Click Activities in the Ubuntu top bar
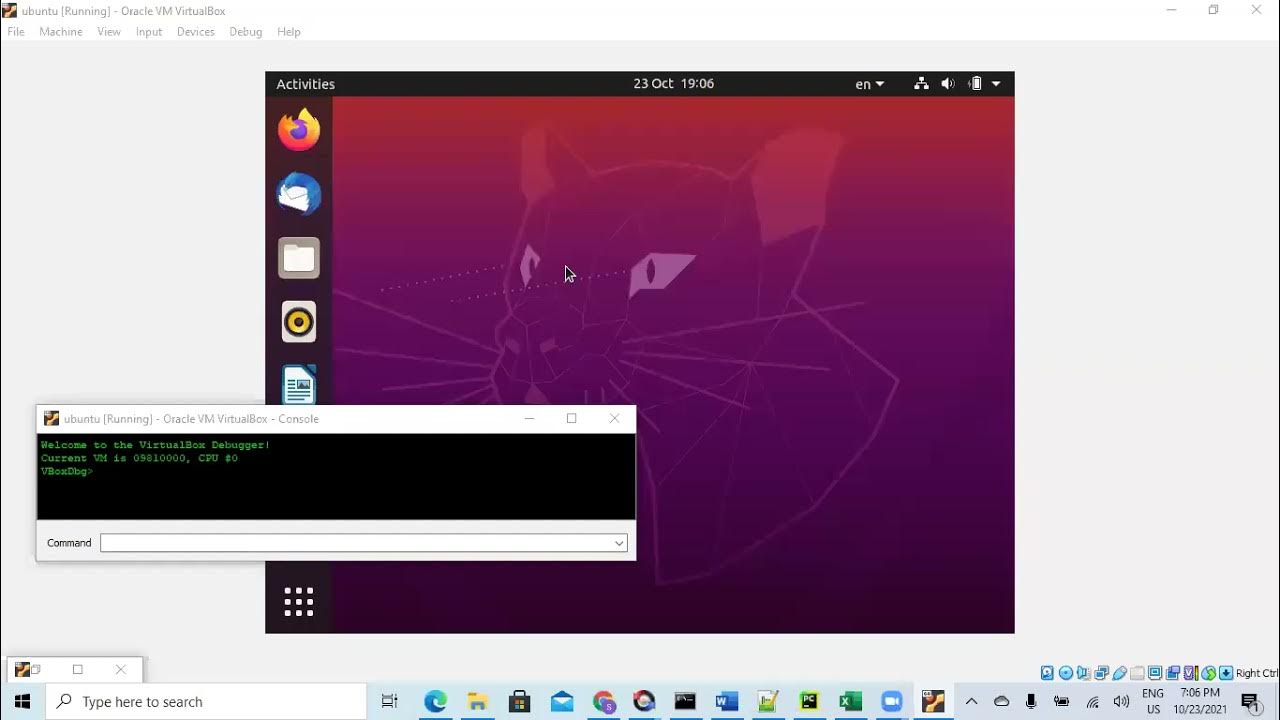 tap(305, 84)
